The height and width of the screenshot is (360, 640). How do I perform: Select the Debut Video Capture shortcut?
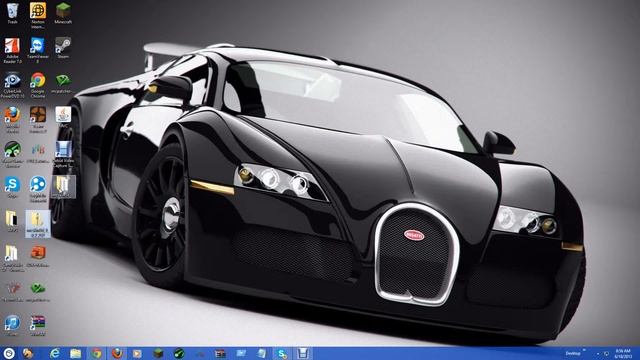click(63, 155)
